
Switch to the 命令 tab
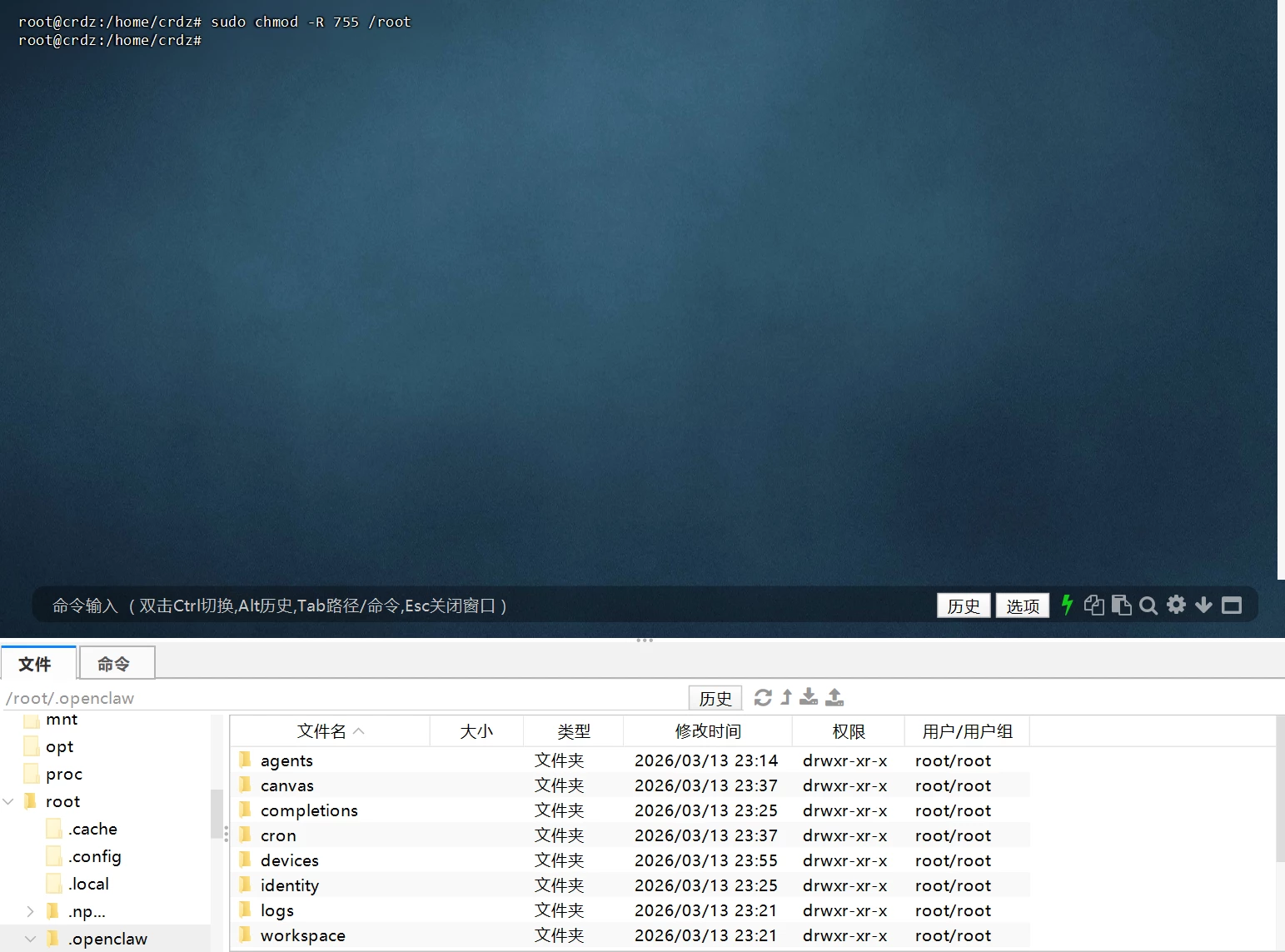pyautogui.click(x=114, y=664)
